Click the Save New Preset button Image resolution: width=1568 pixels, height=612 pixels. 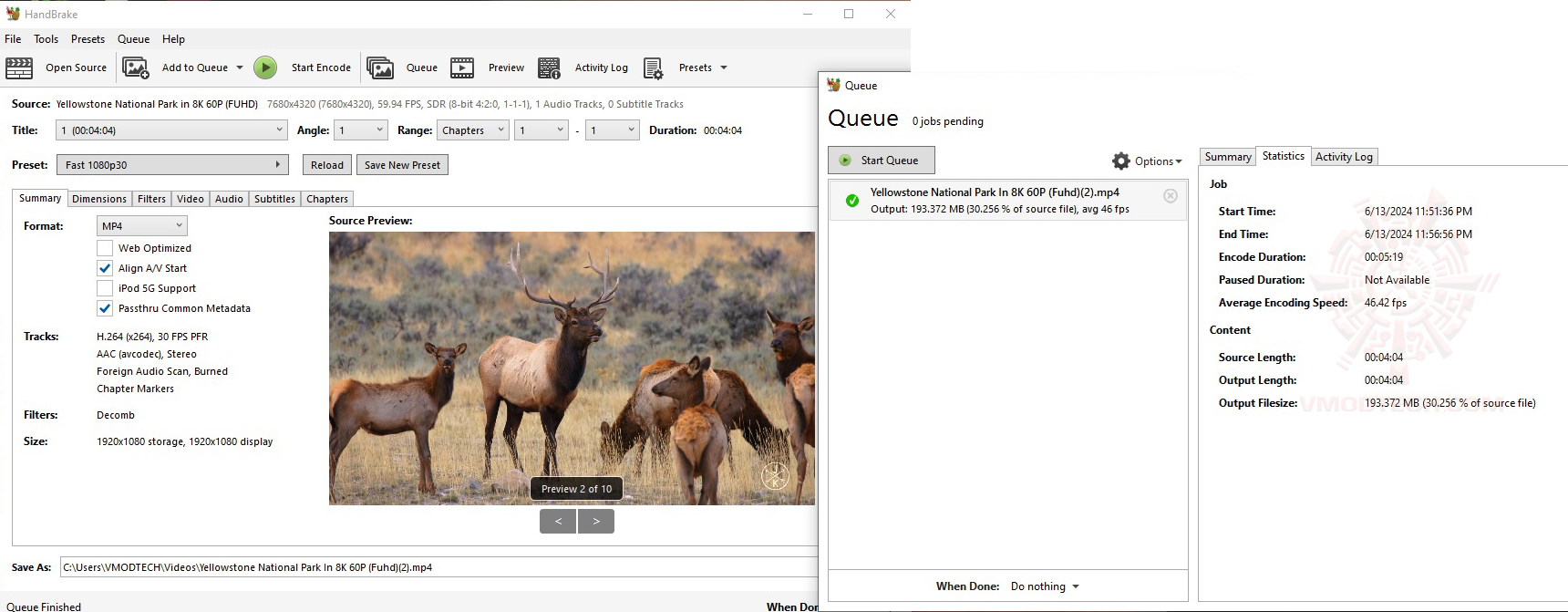point(402,165)
